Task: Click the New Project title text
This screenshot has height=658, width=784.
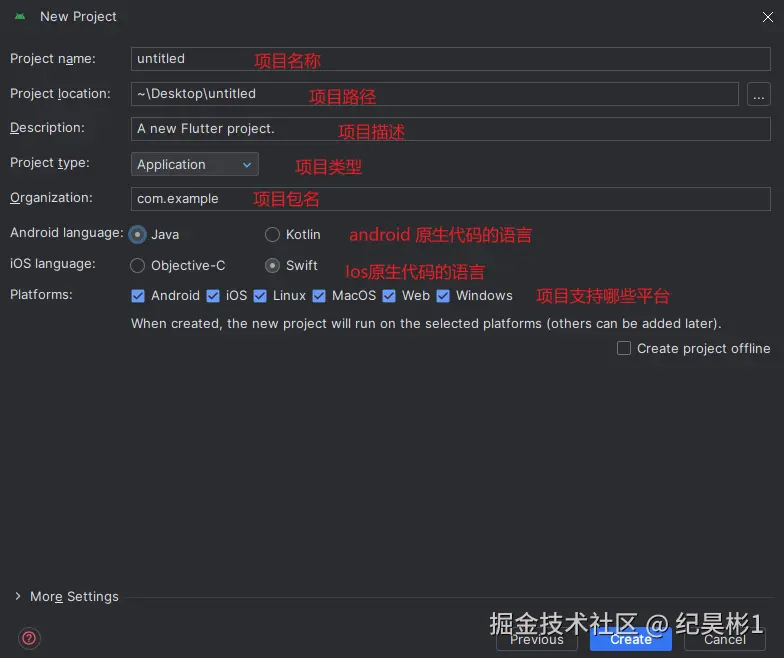Action: (78, 16)
